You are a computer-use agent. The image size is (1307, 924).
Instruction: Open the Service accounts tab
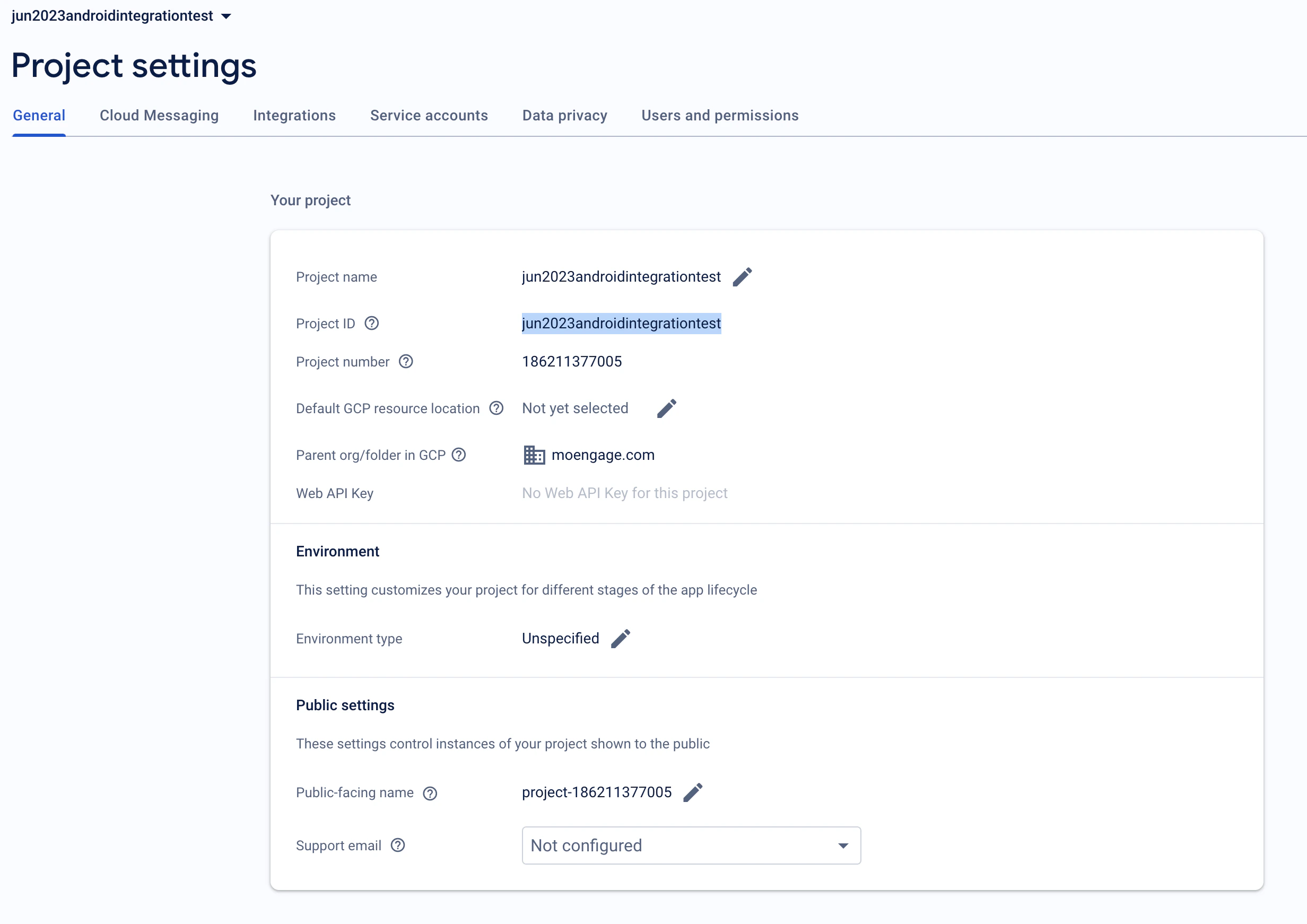coord(429,116)
